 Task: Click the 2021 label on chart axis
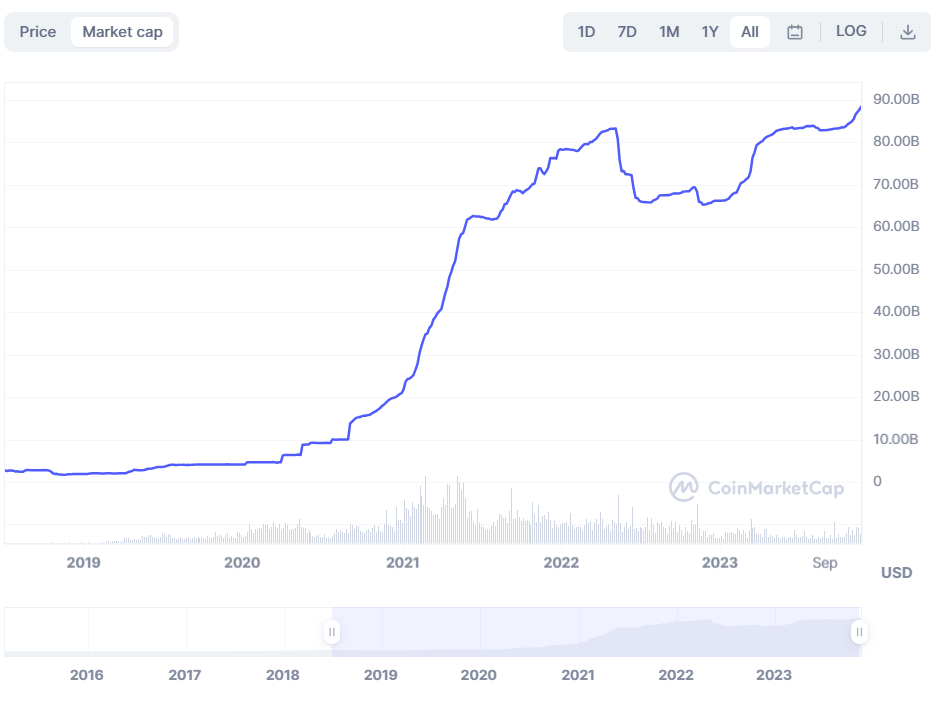tap(402, 563)
